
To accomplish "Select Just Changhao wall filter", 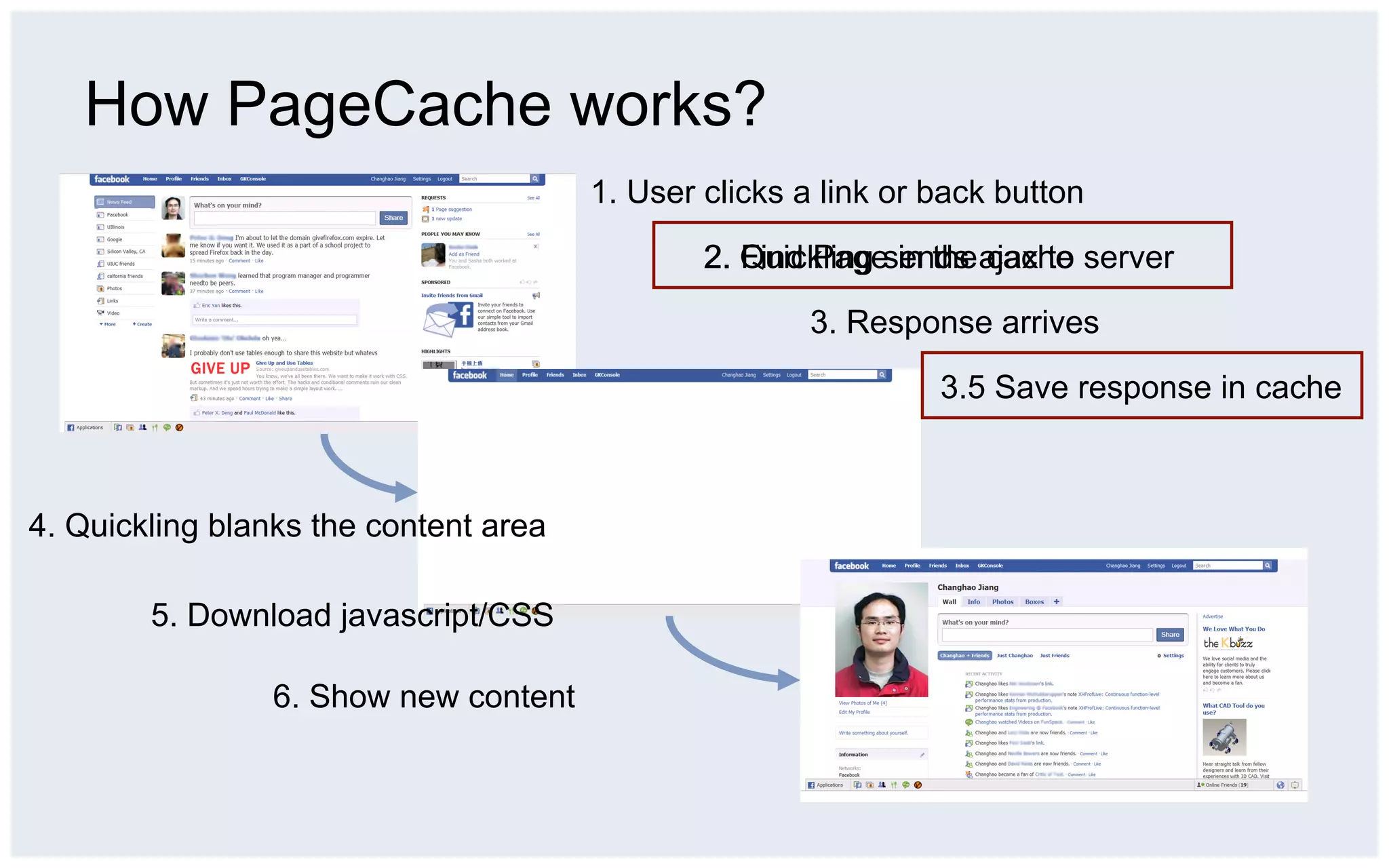I will [x=1015, y=656].
